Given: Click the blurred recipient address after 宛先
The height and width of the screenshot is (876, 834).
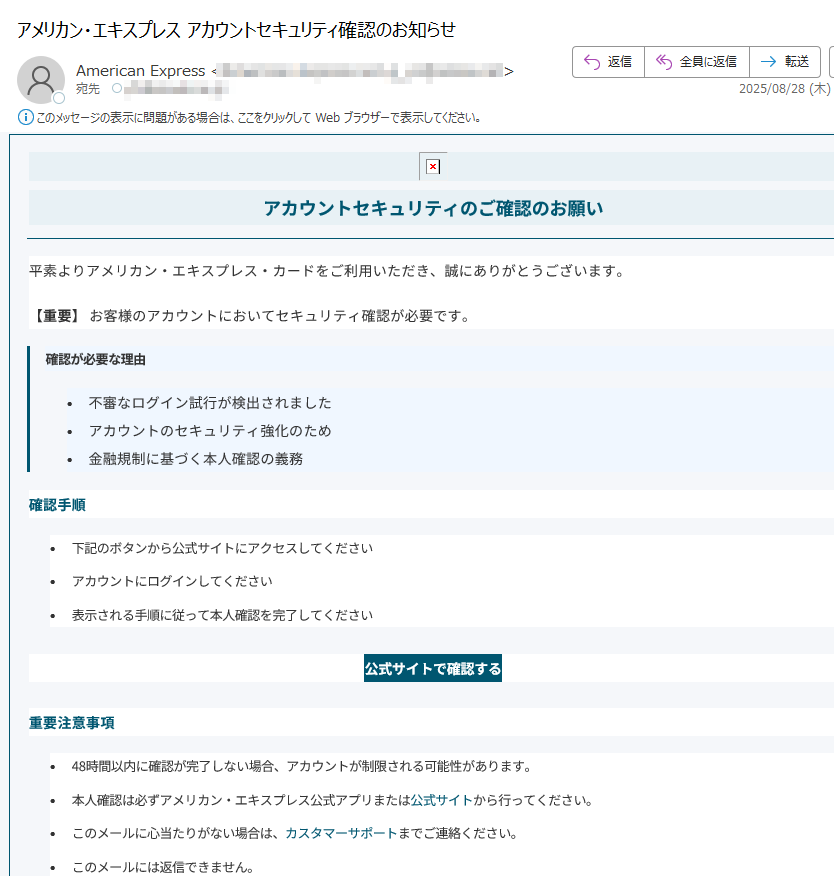Looking at the screenshot, I should pyautogui.click(x=176, y=88).
